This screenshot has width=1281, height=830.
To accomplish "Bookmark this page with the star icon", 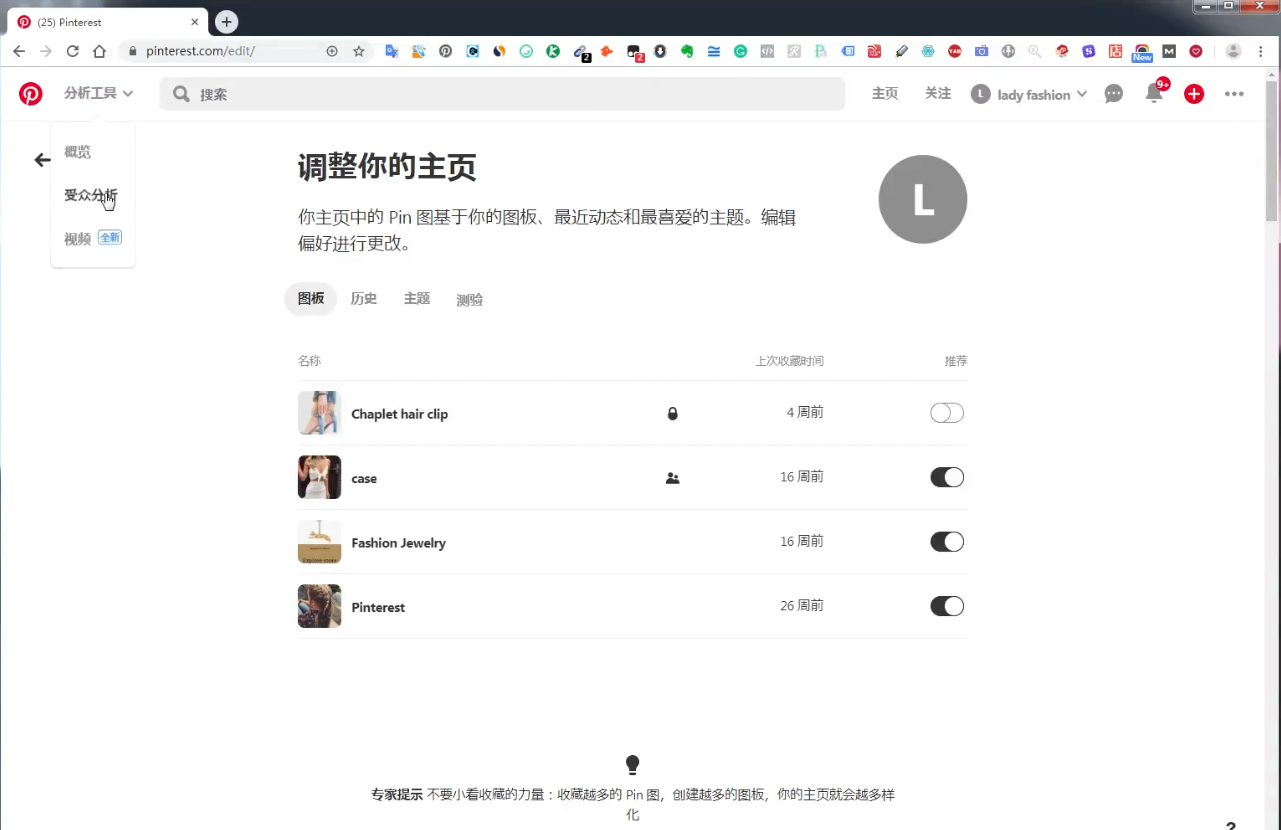I will coord(359,51).
